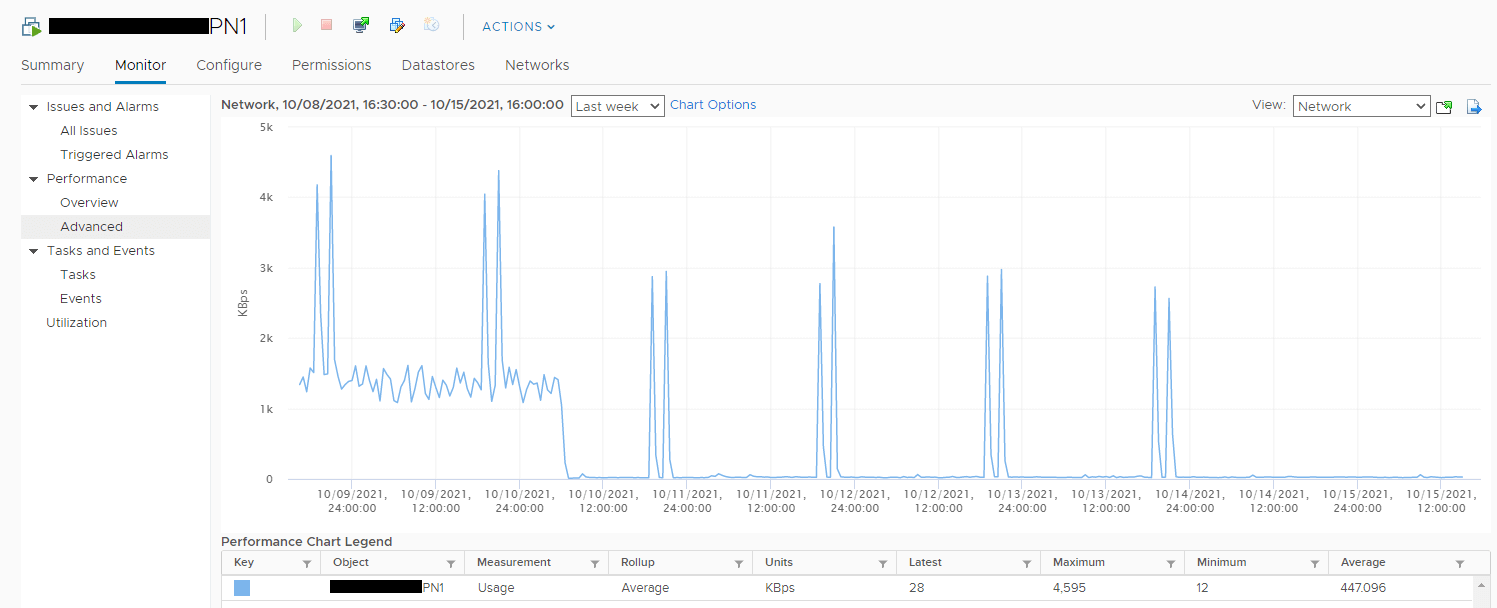Click the blue legend key color swatch
This screenshot has width=1497, height=608.
coord(242,588)
